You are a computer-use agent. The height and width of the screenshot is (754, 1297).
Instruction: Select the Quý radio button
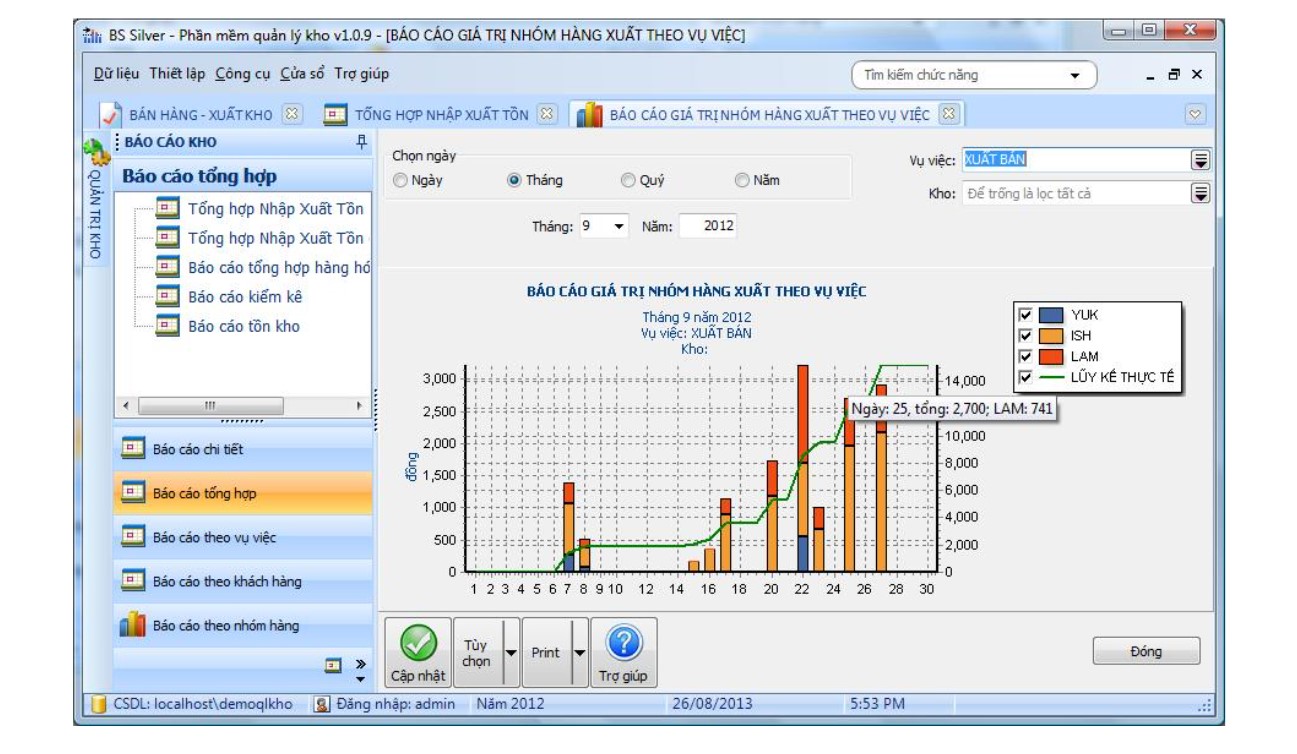click(628, 181)
